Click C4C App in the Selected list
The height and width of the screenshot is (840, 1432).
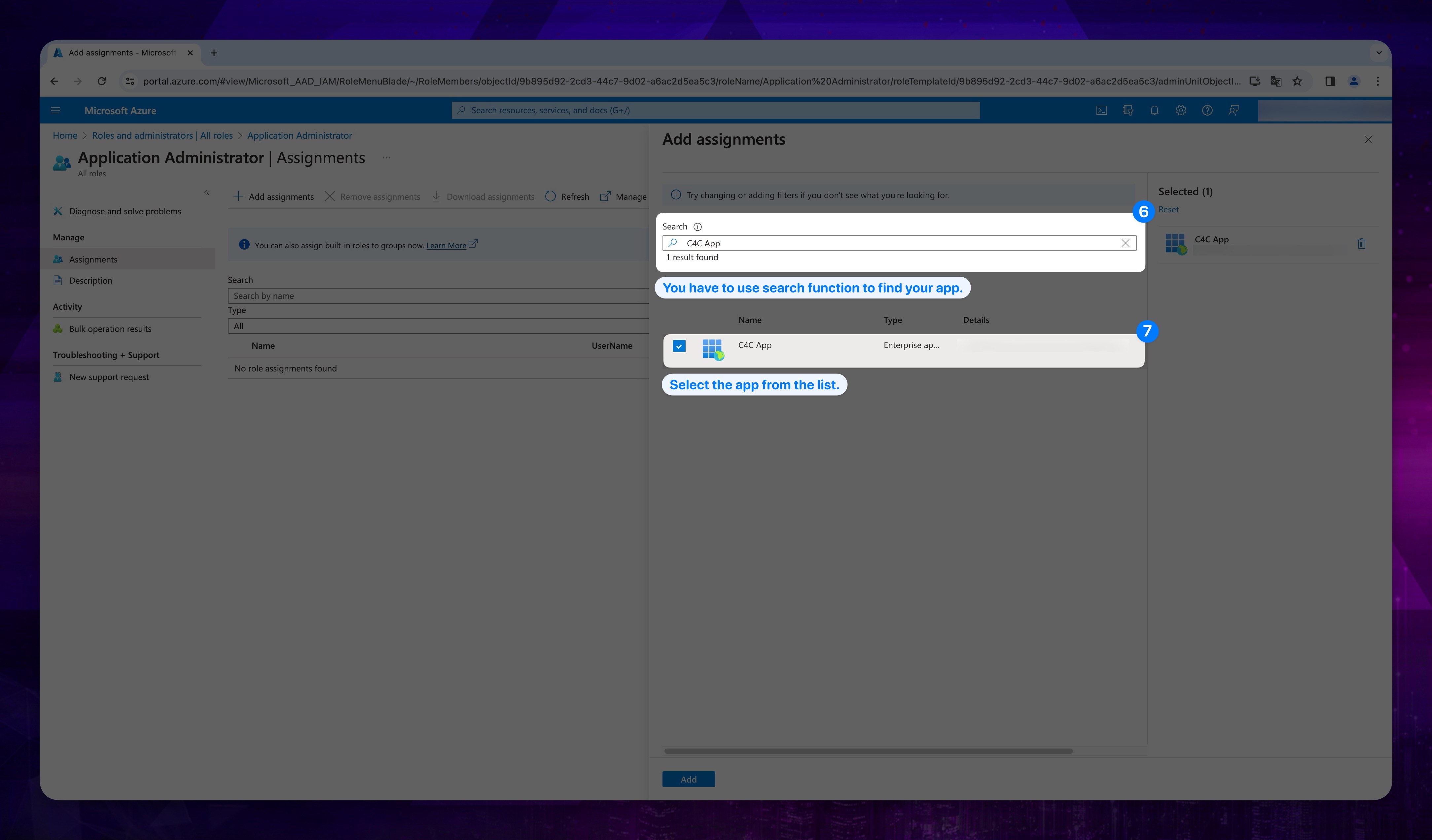coord(1211,240)
